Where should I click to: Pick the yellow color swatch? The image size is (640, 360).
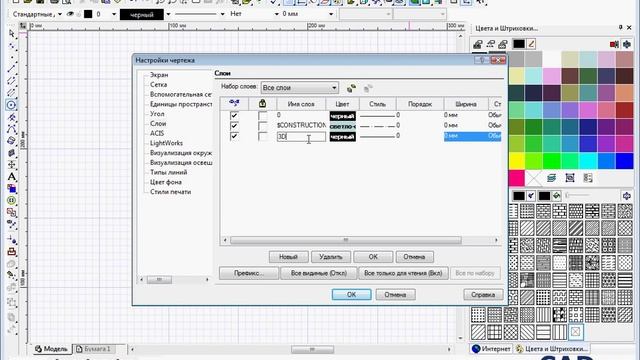(x=517, y=161)
